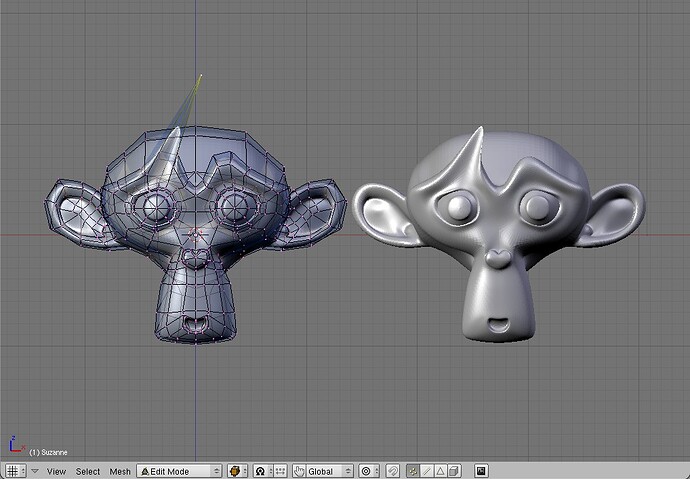Enable vertex select mode
Screen dimensions: 690x479
[413, 471]
